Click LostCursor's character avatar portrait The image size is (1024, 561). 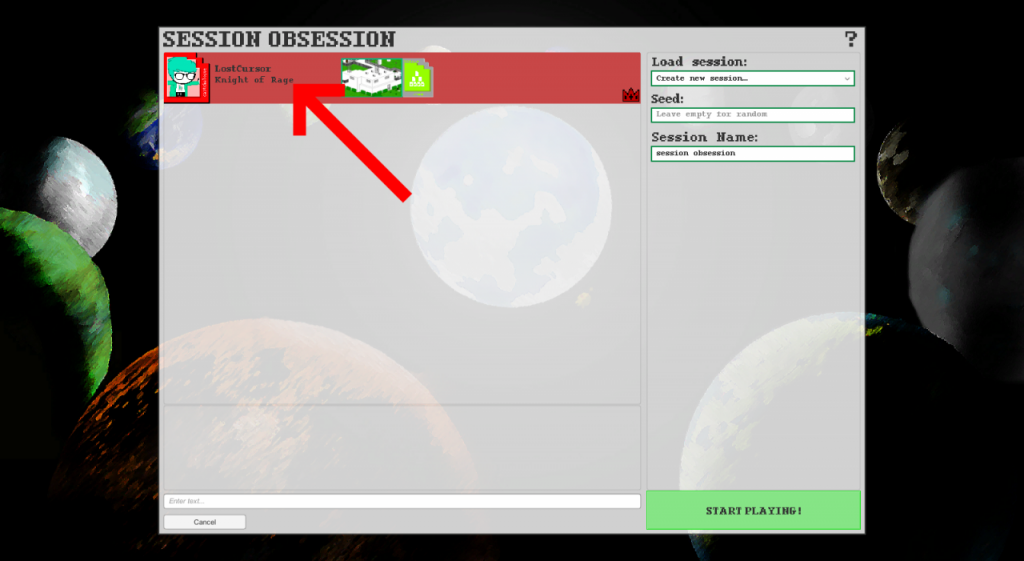(x=184, y=78)
